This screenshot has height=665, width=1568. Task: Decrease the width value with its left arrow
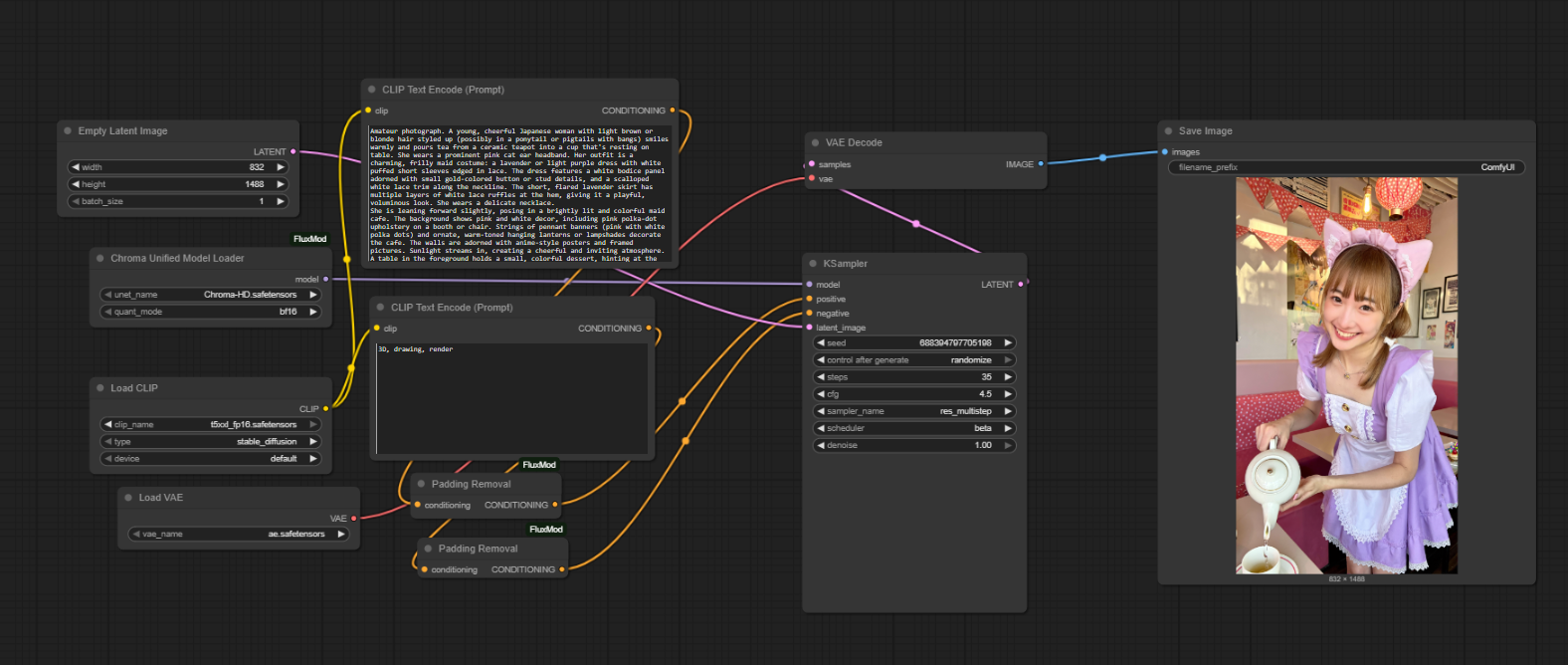[x=76, y=167]
